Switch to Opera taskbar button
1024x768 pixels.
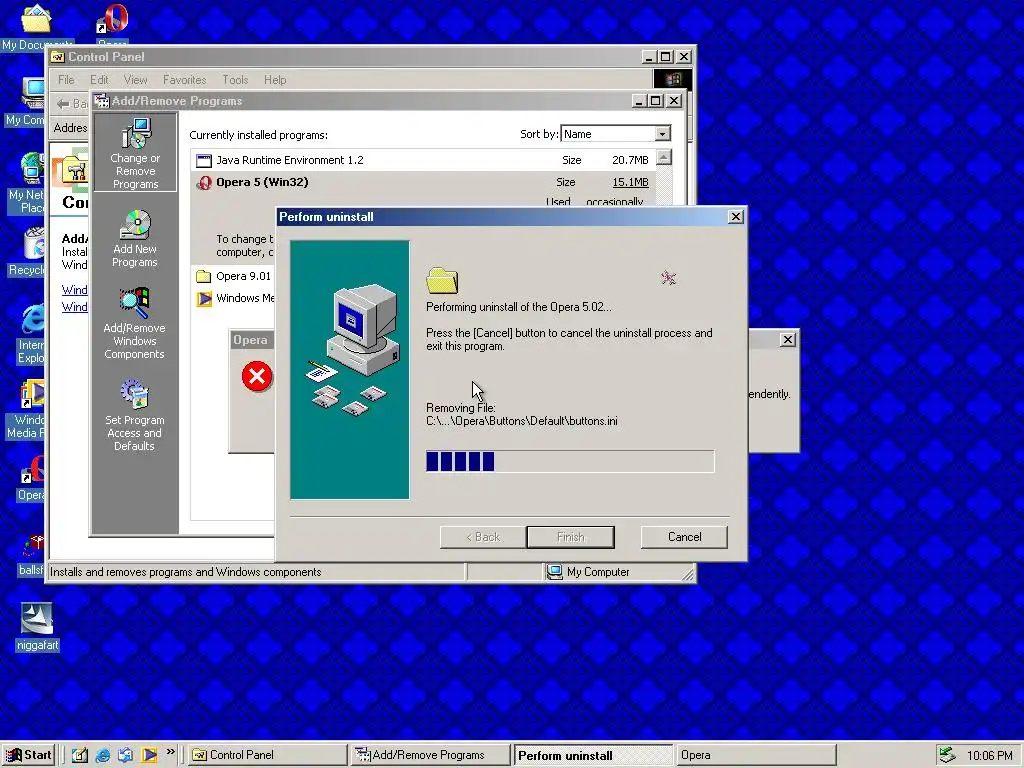(x=756, y=755)
